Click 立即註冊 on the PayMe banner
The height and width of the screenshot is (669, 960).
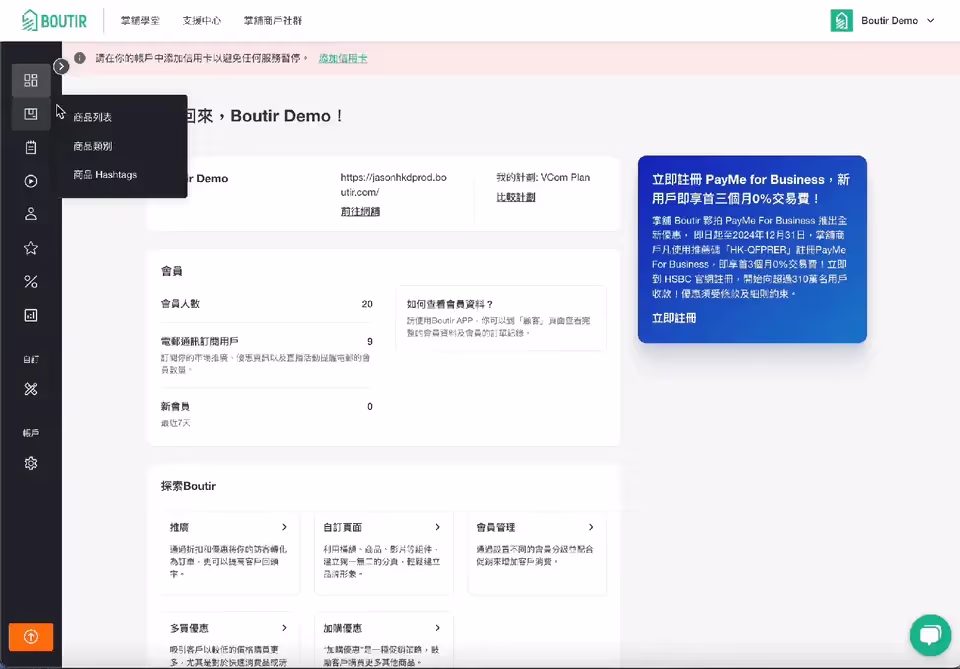(x=673, y=318)
